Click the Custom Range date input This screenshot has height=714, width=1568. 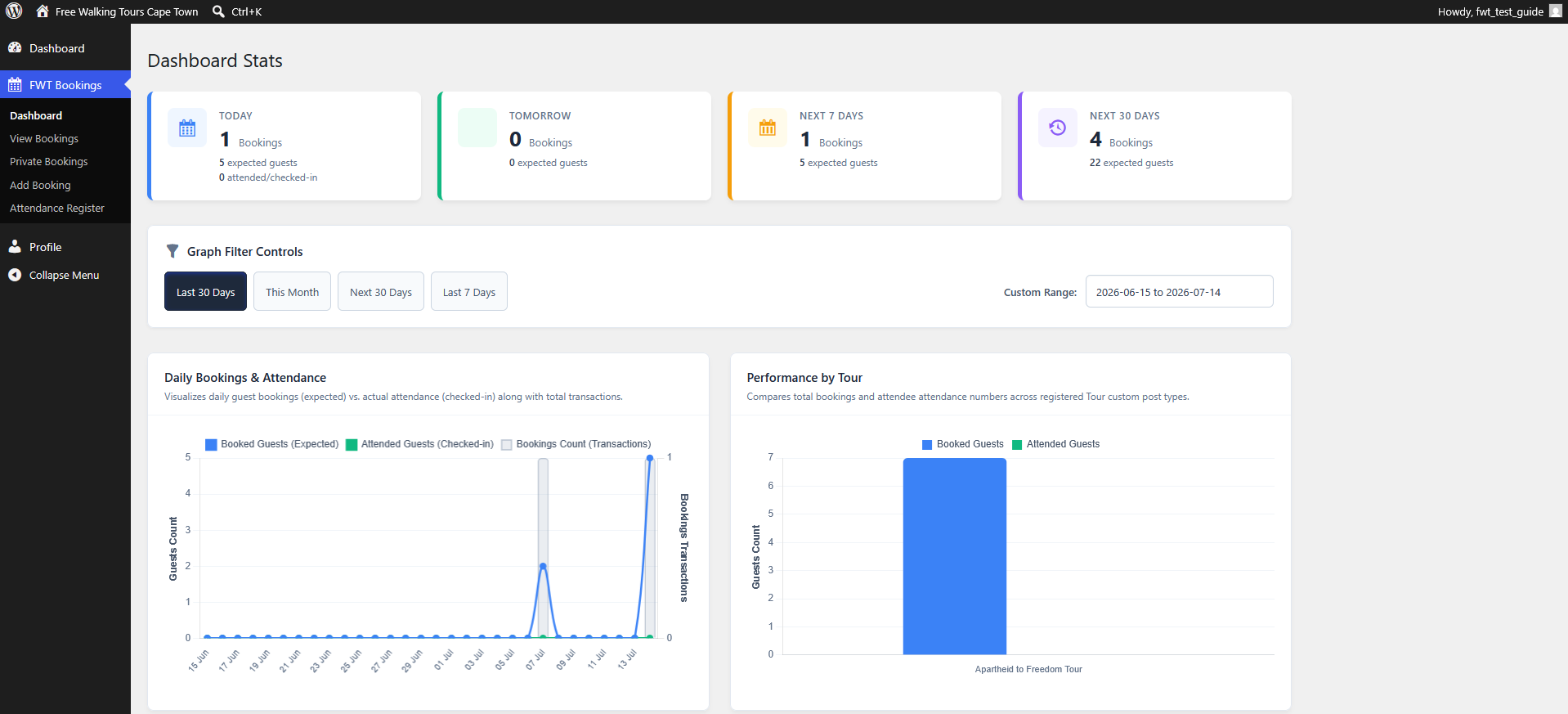pos(1179,291)
